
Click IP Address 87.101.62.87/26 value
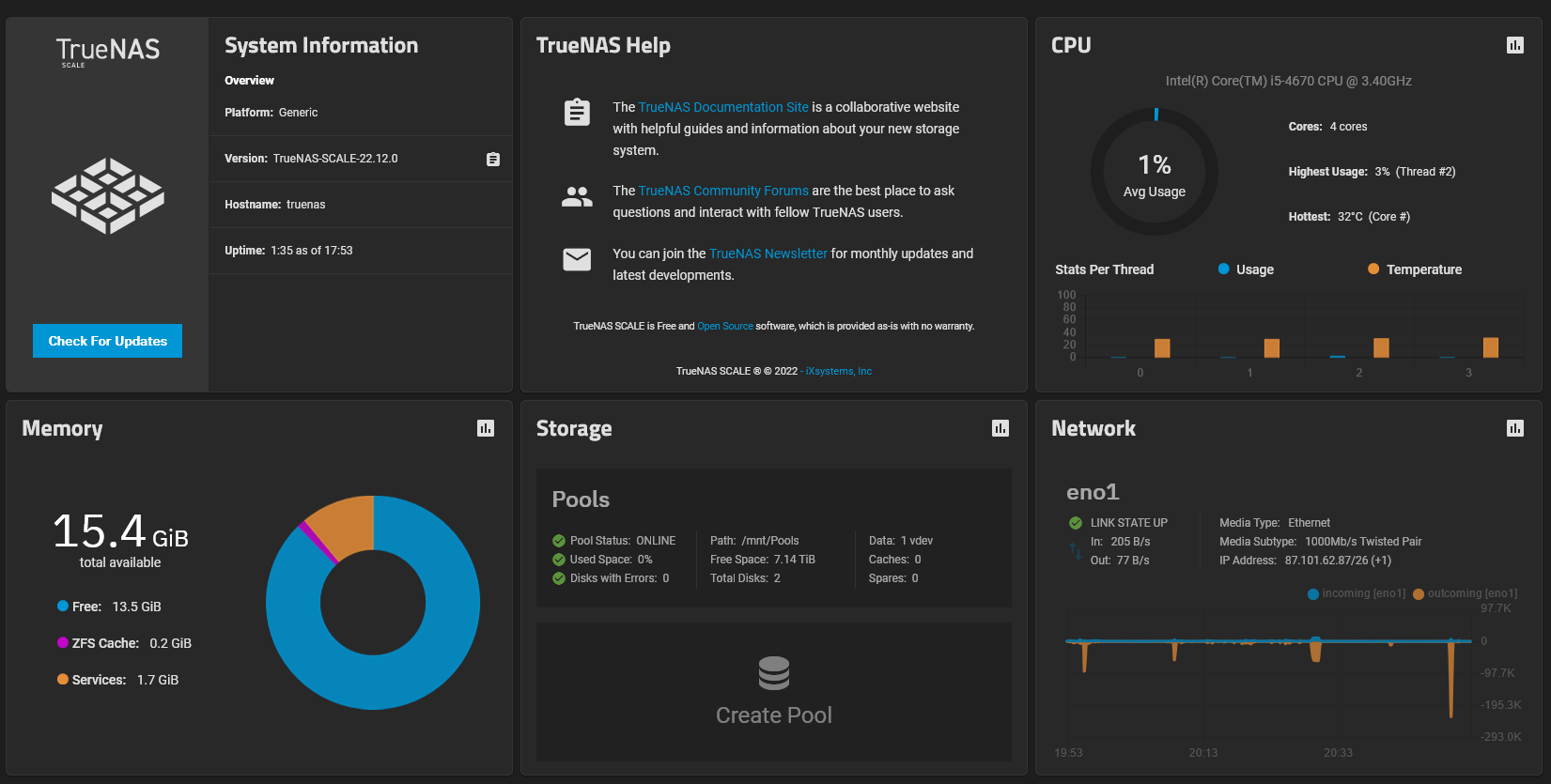pos(1338,561)
